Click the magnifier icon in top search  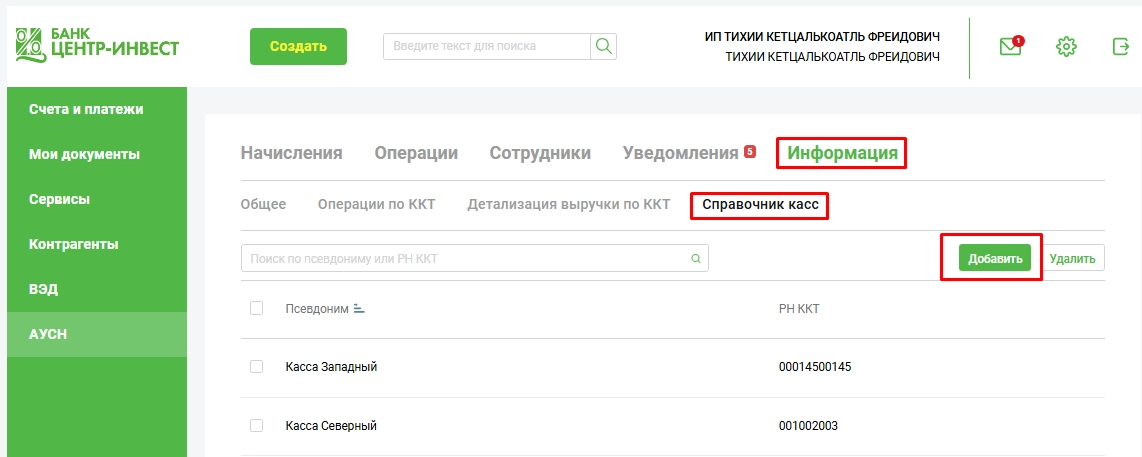tap(604, 46)
